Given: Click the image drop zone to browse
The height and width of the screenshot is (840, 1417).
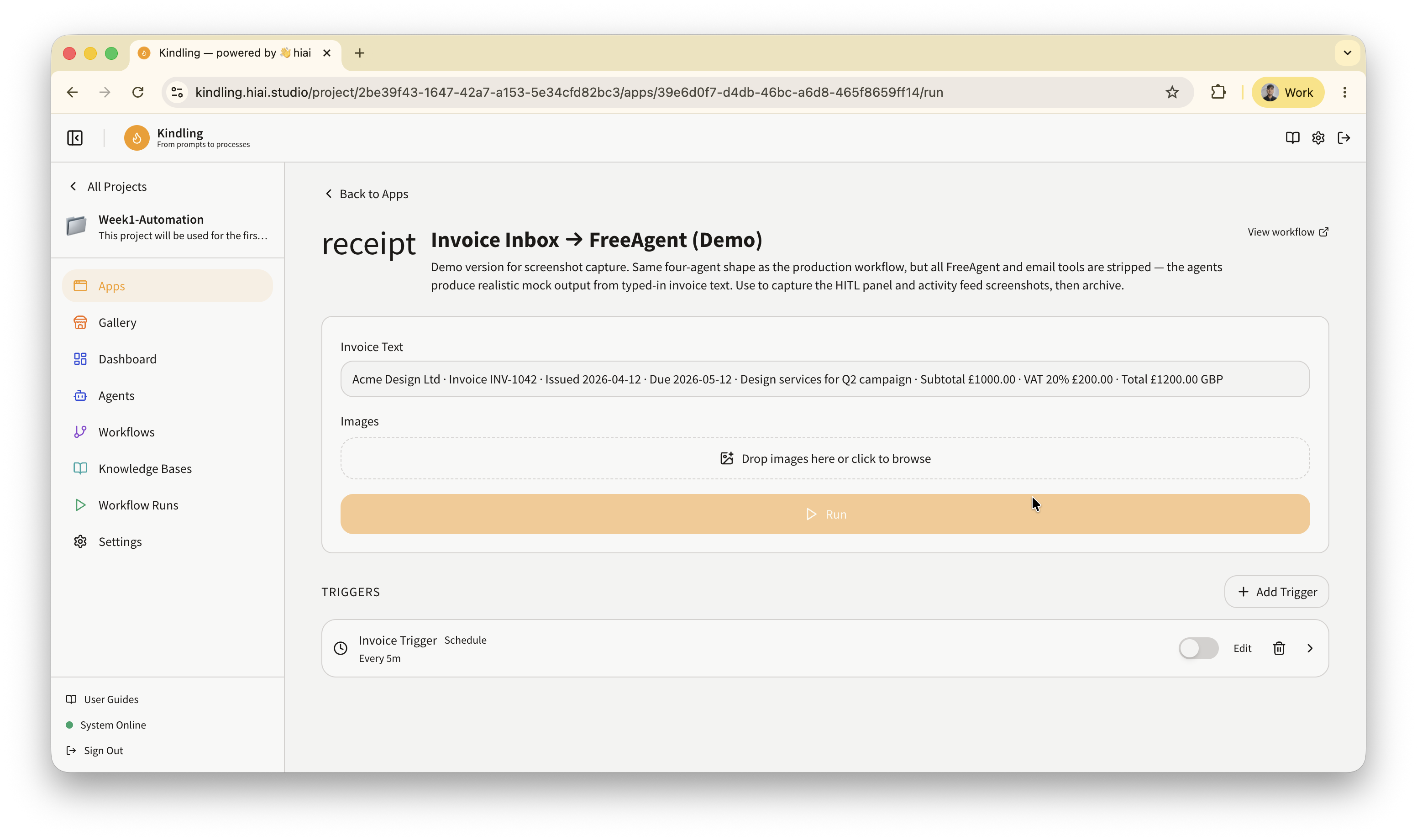Looking at the screenshot, I should tap(824, 458).
